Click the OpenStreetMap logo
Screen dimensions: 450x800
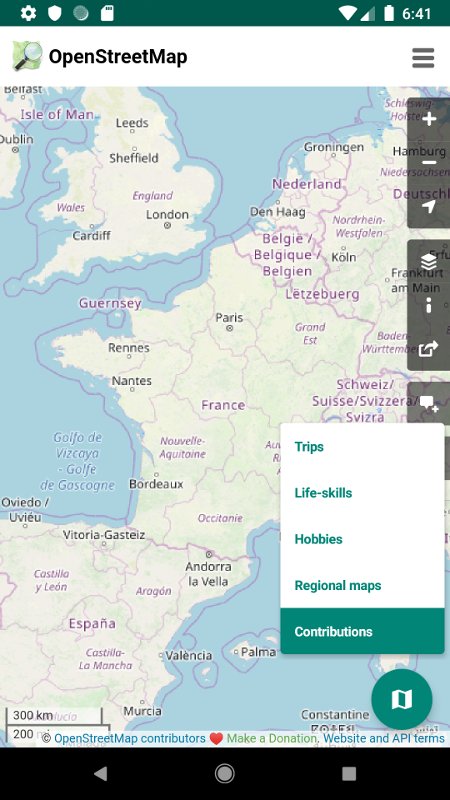(x=28, y=56)
